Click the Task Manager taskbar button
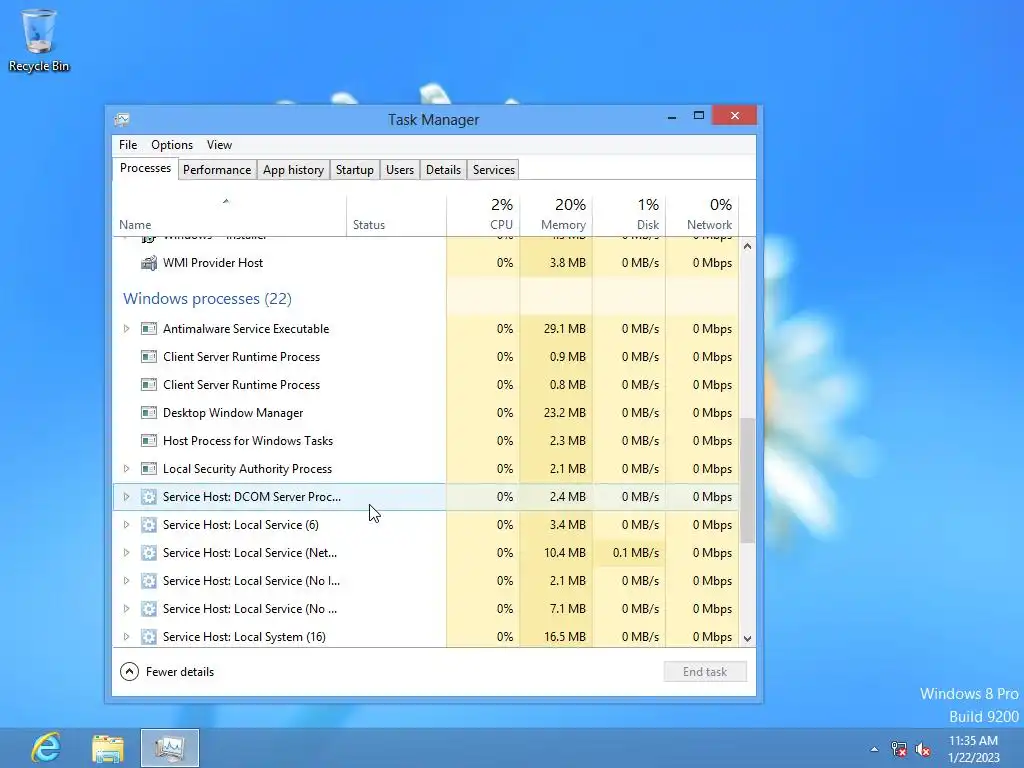Image resolution: width=1024 pixels, height=768 pixels. [x=170, y=748]
